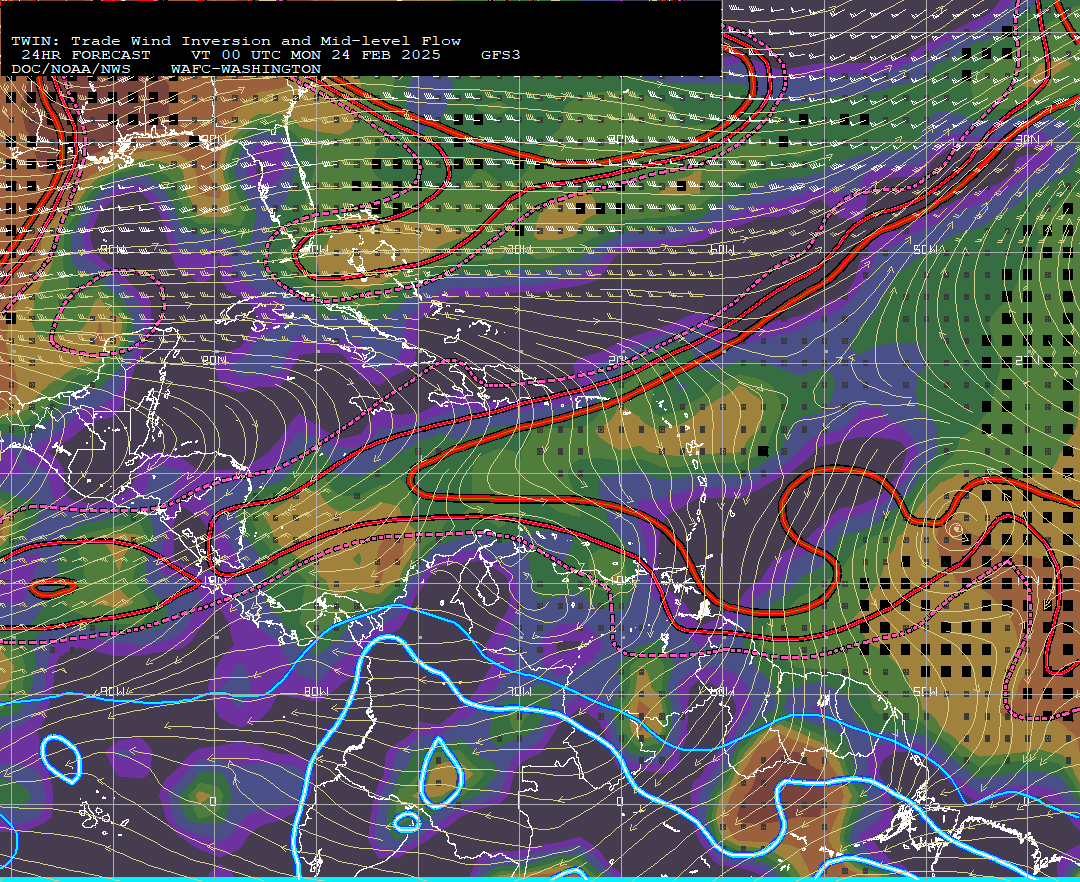Screen dimensions: 1080x882
Task: Click the '24HR FORECAST' text in header
Action: (x=85, y=55)
